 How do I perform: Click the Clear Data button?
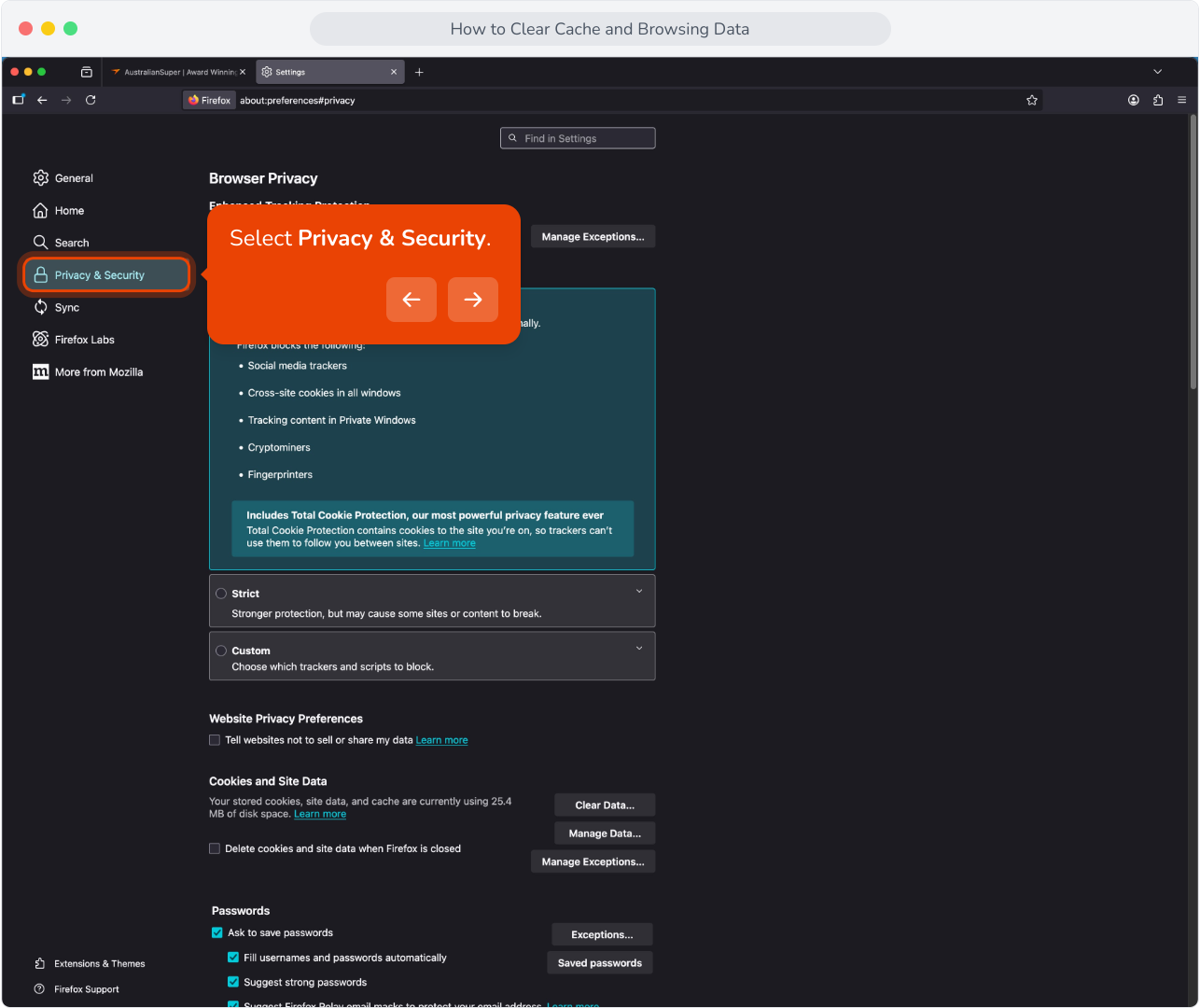click(605, 805)
